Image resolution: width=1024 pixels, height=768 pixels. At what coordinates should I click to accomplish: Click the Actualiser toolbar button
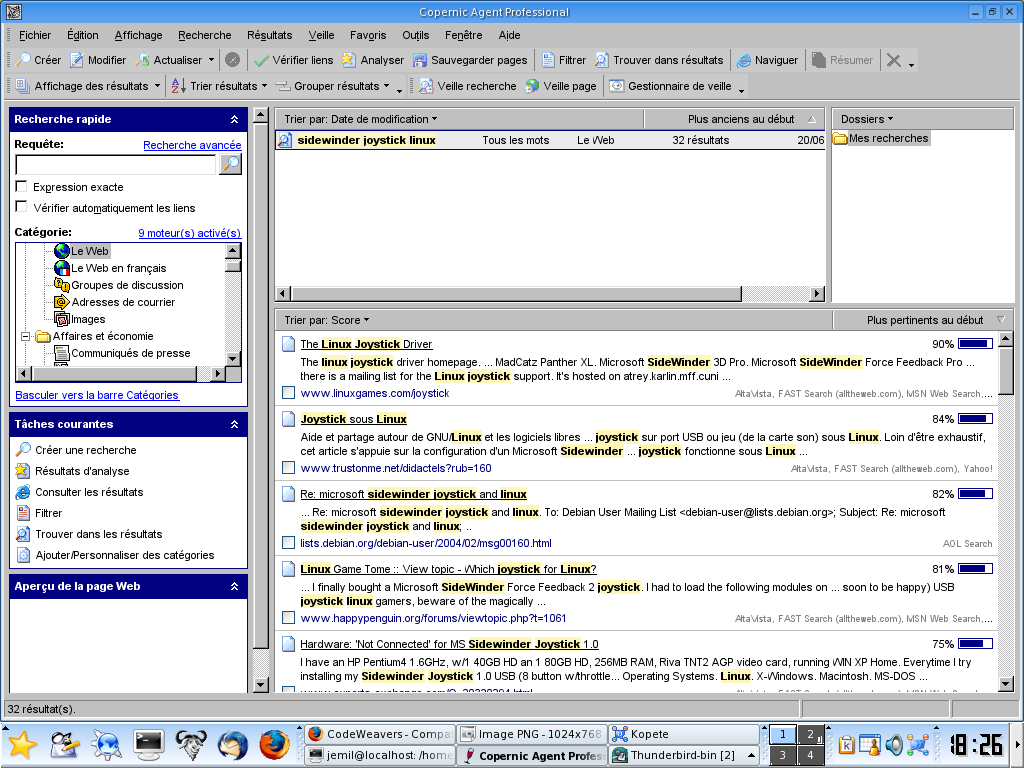pos(170,60)
